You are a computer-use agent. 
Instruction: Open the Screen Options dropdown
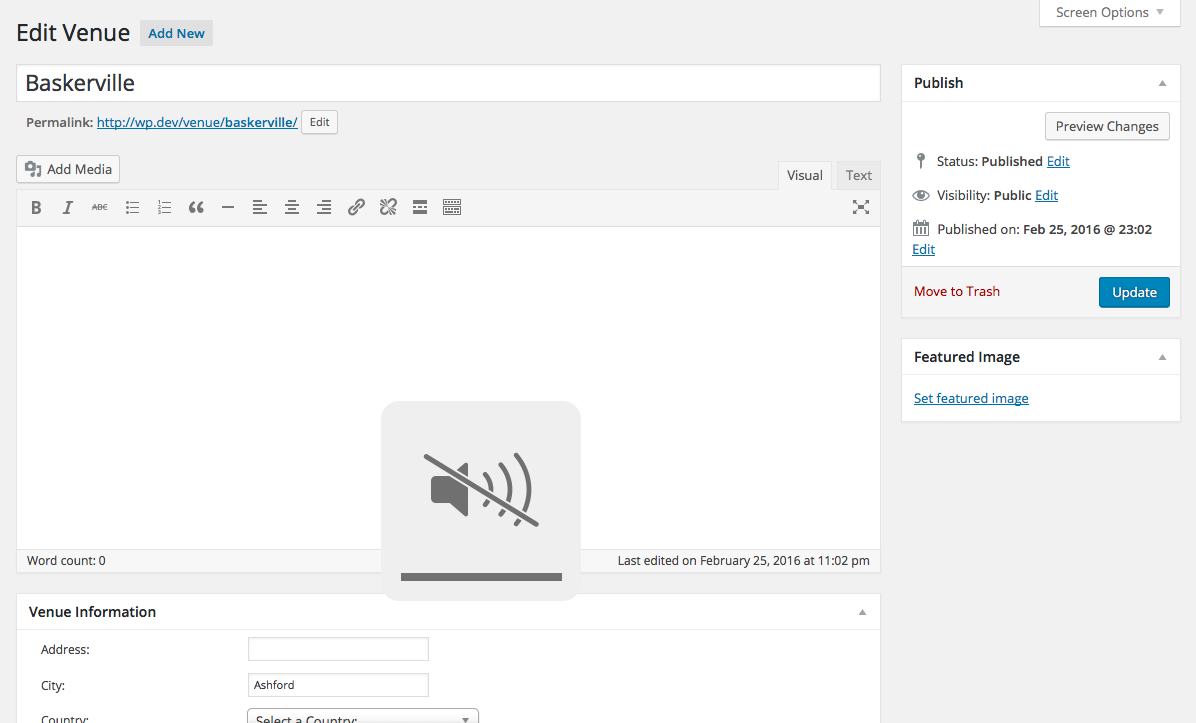1110,13
